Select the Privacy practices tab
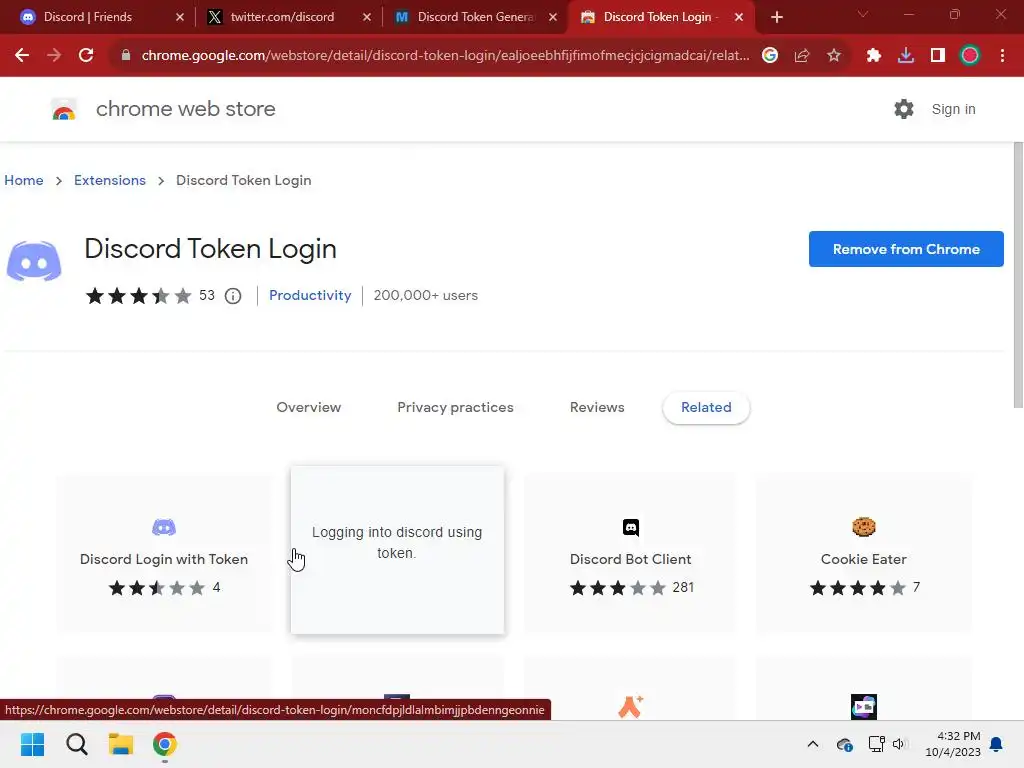This screenshot has width=1024, height=768. click(x=456, y=408)
